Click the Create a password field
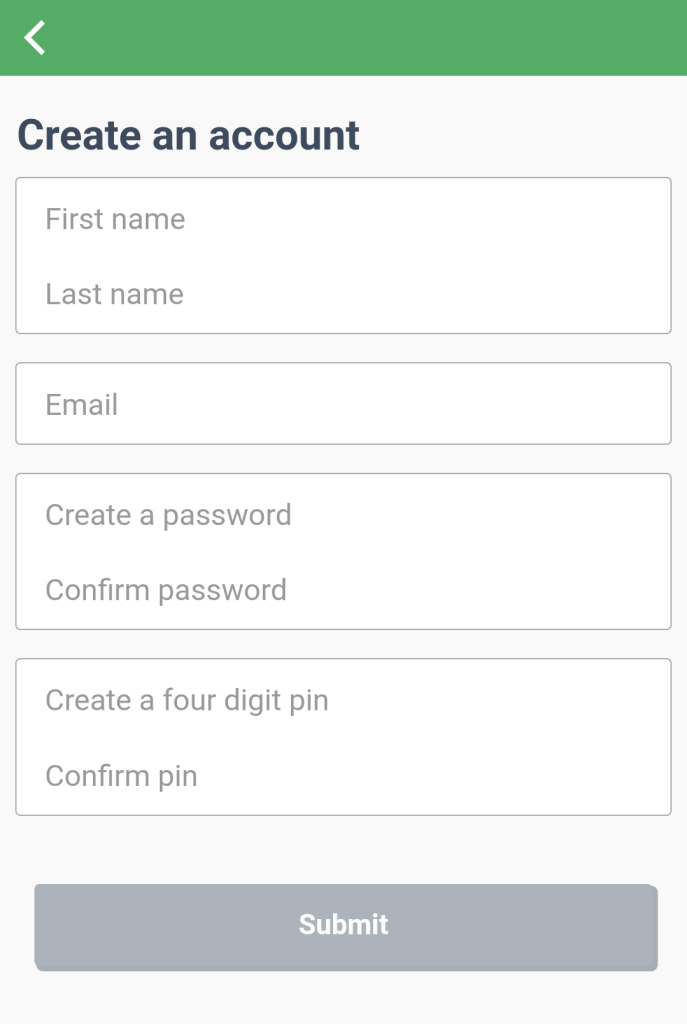Viewport: 687px width, 1024px height. point(343,515)
